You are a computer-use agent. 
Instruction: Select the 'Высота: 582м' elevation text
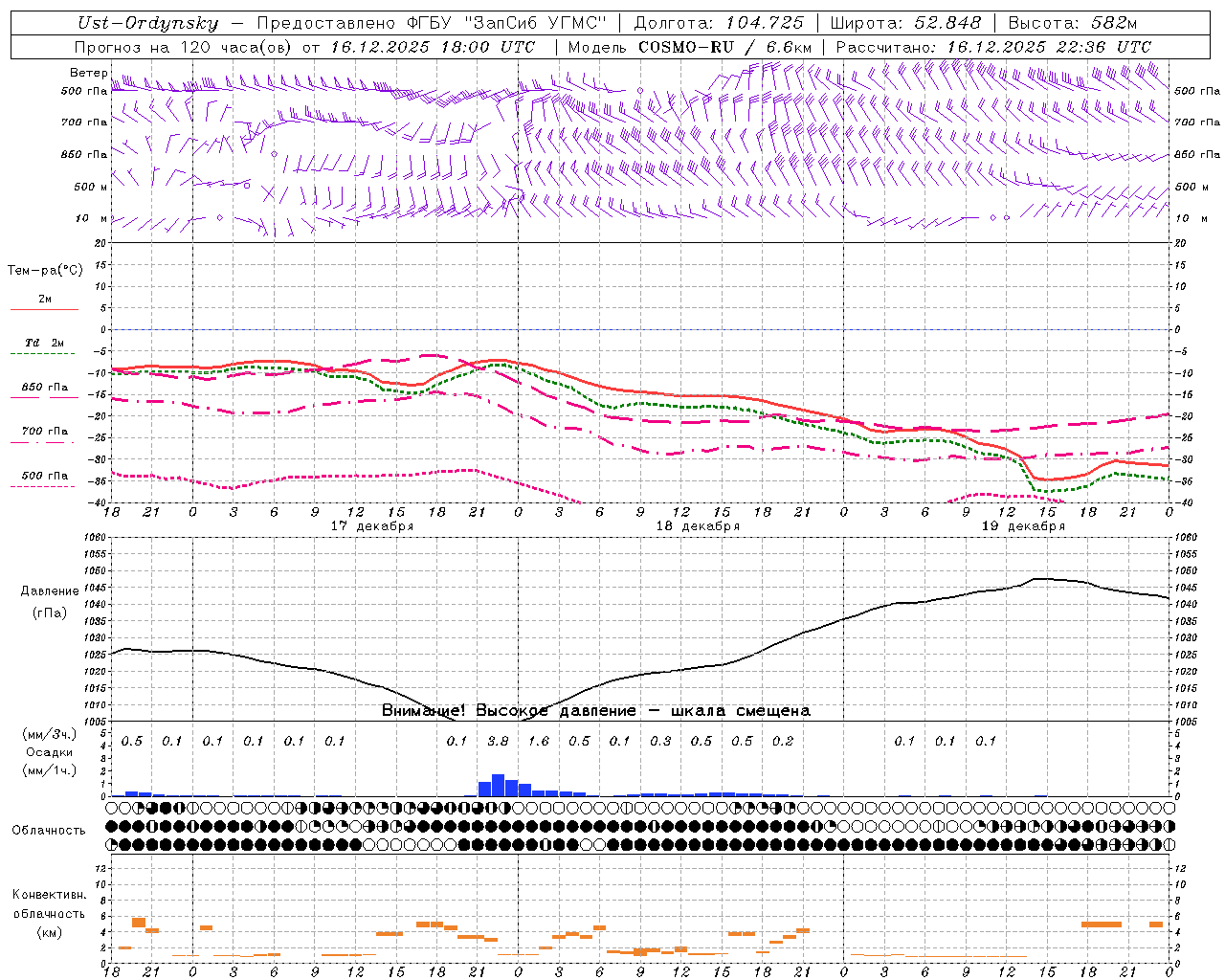(1073, 24)
